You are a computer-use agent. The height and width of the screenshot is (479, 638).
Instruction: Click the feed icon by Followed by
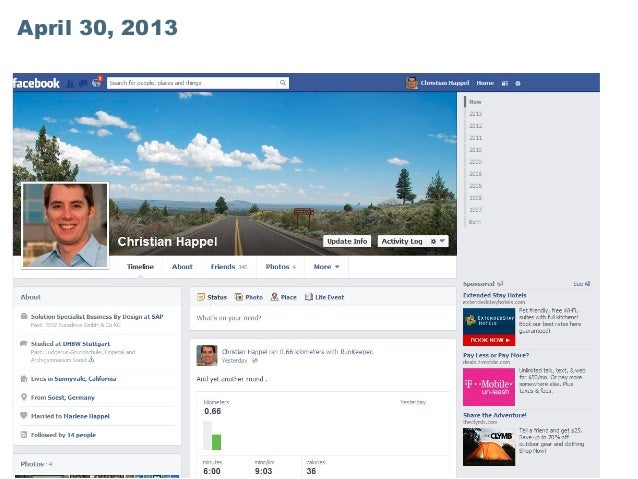[24, 435]
